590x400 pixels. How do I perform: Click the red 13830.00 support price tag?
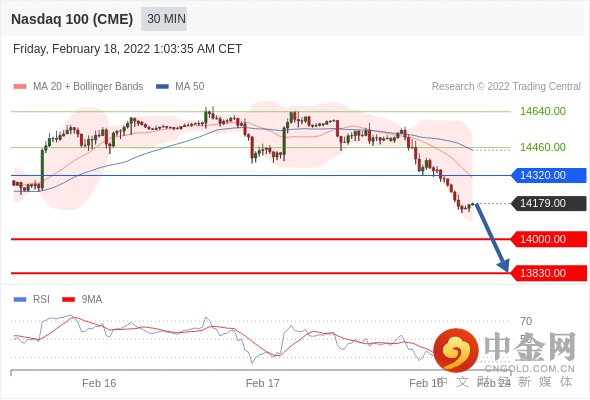pyautogui.click(x=549, y=273)
